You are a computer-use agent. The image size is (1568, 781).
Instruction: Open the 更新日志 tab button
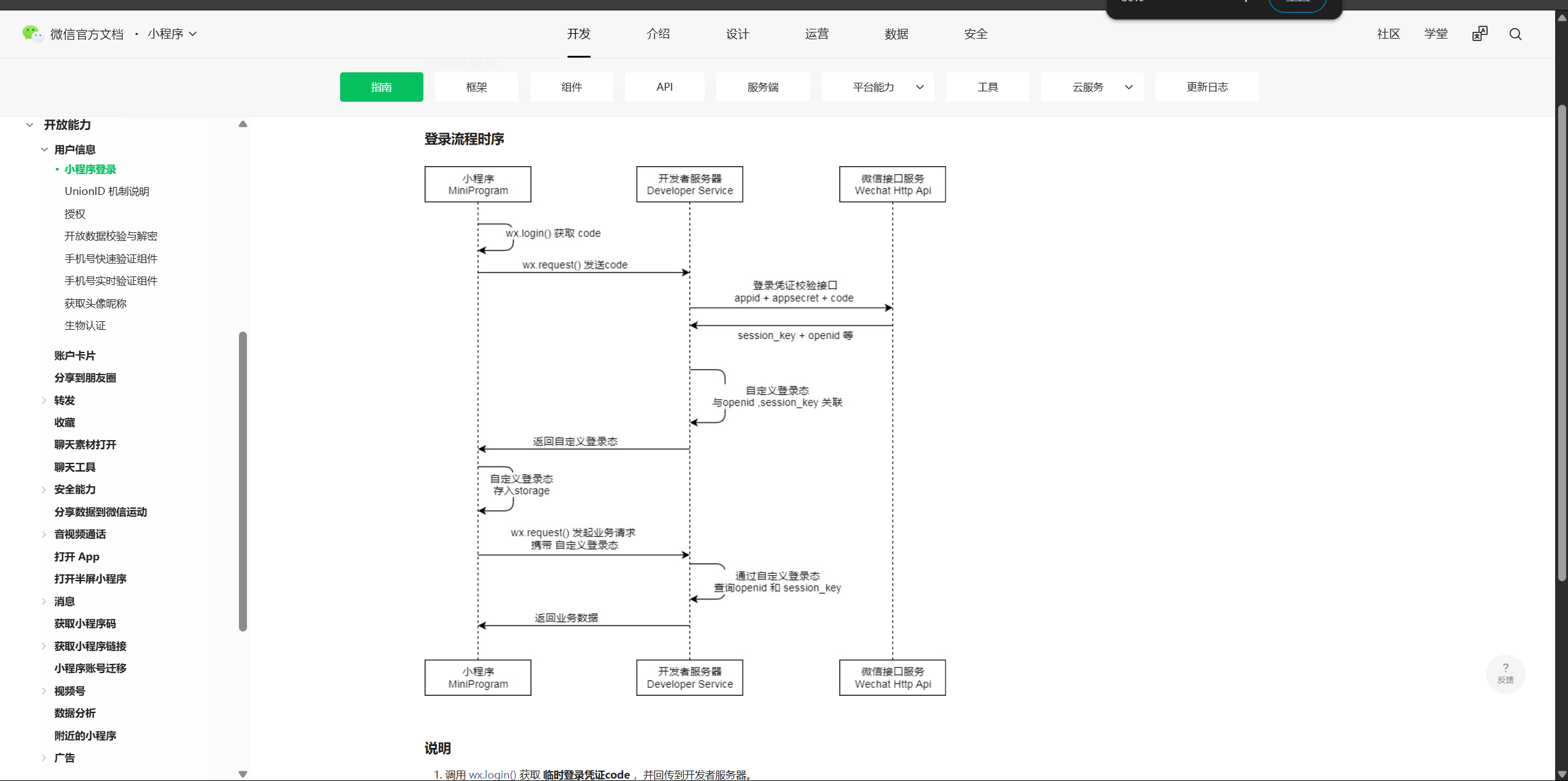[x=1207, y=87]
